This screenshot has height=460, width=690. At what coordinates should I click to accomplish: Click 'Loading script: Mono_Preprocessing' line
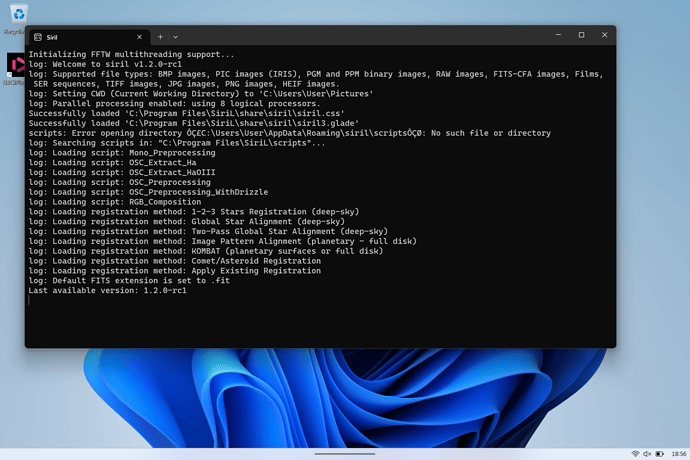click(122, 153)
